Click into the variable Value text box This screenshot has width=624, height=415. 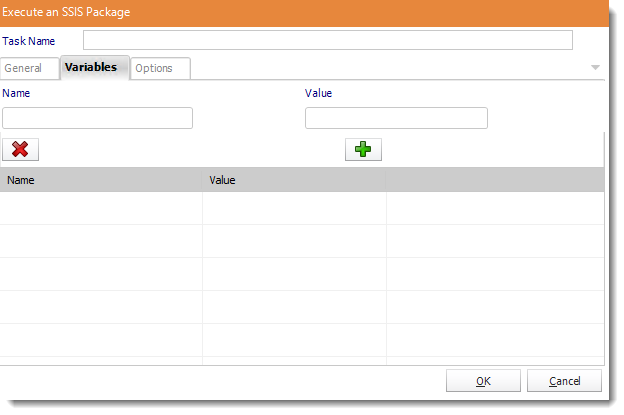click(x=396, y=118)
